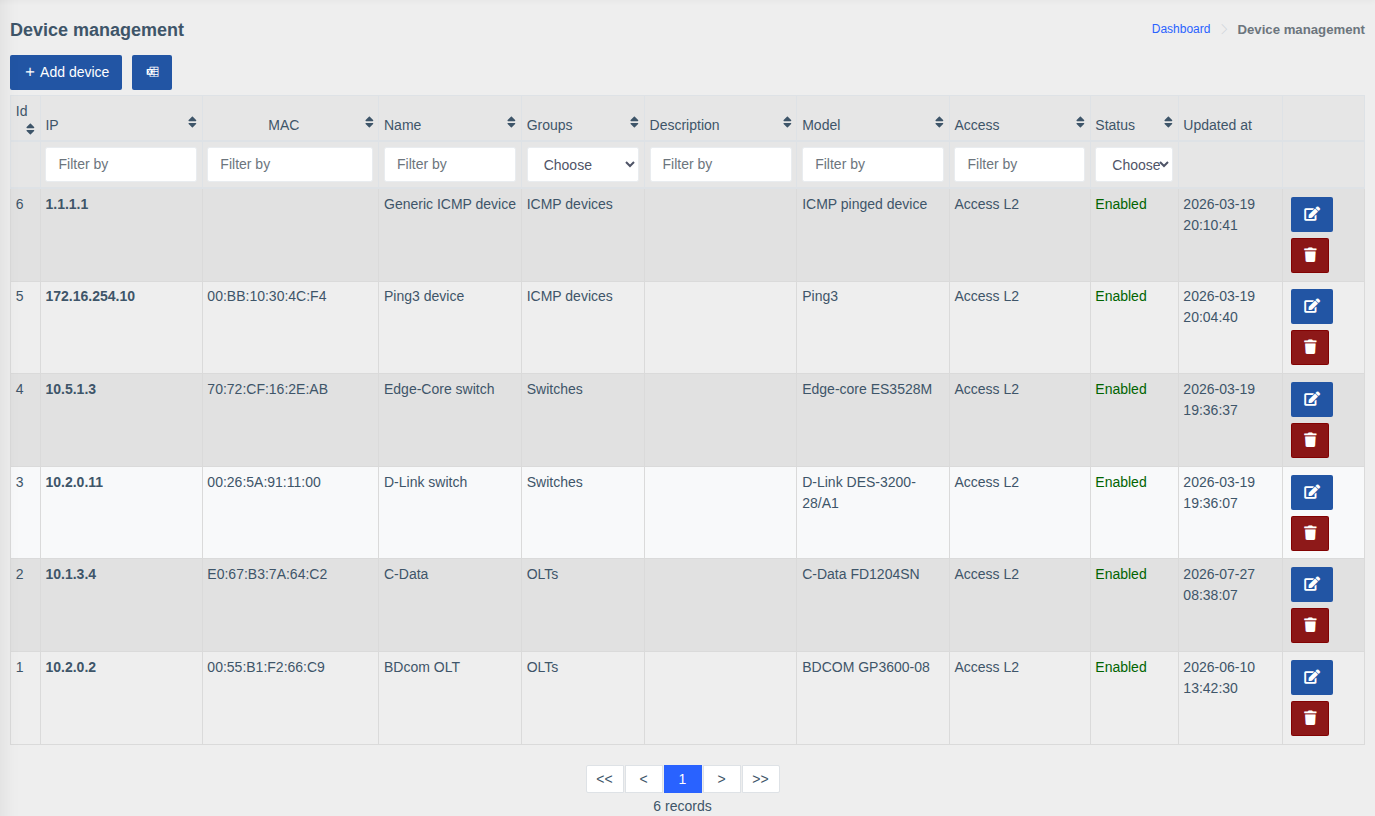Click the Add device button
The width and height of the screenshot is (1375, 816).
(66, 72)
